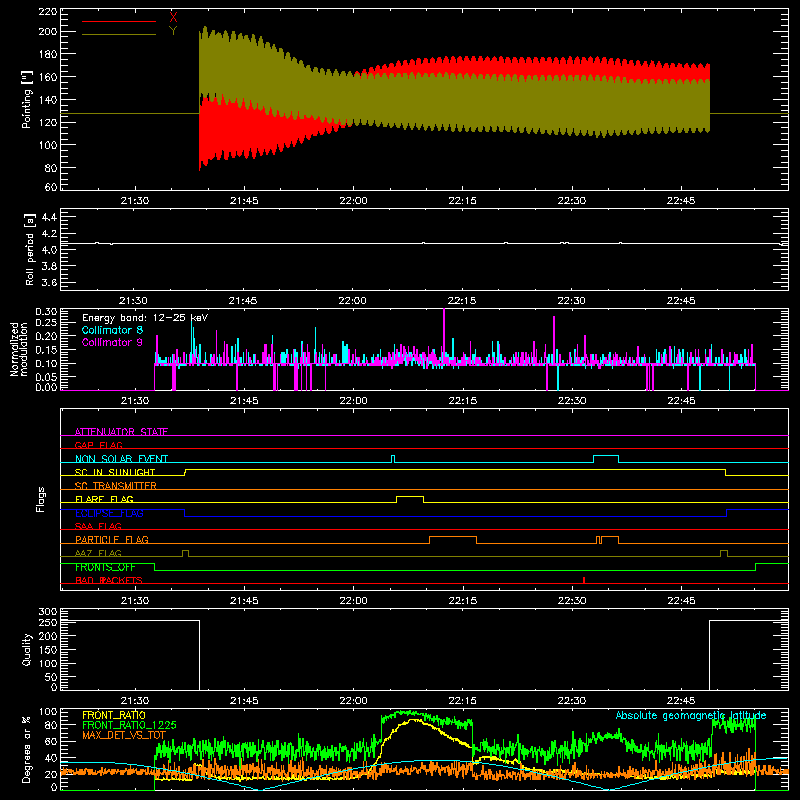The width and height of the screenshot is (800, 800).
Task: Click the '60' tick on Pointing axis
Action: 51,187
